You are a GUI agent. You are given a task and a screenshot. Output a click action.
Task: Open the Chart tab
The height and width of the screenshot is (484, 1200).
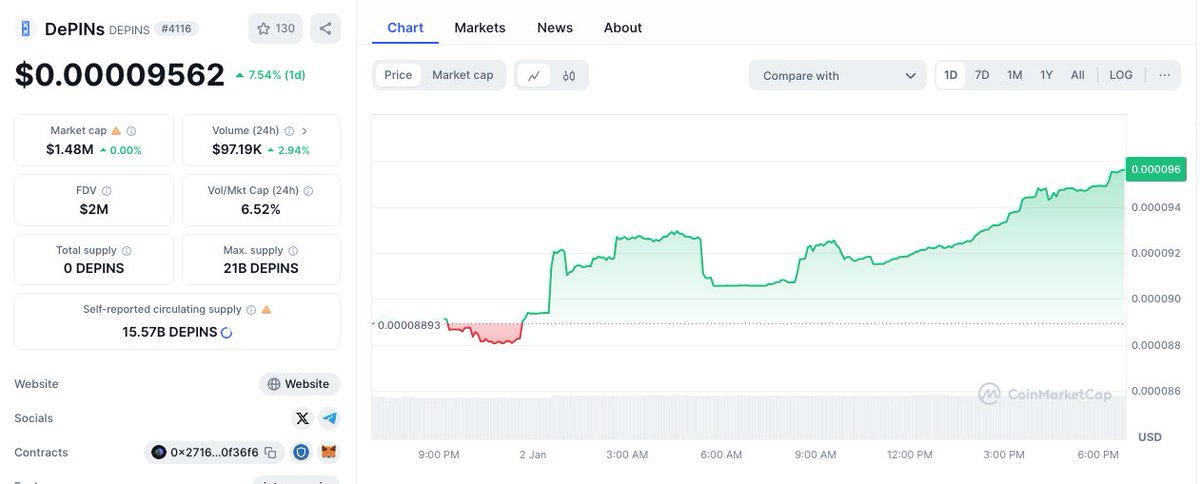coord(405,28)
